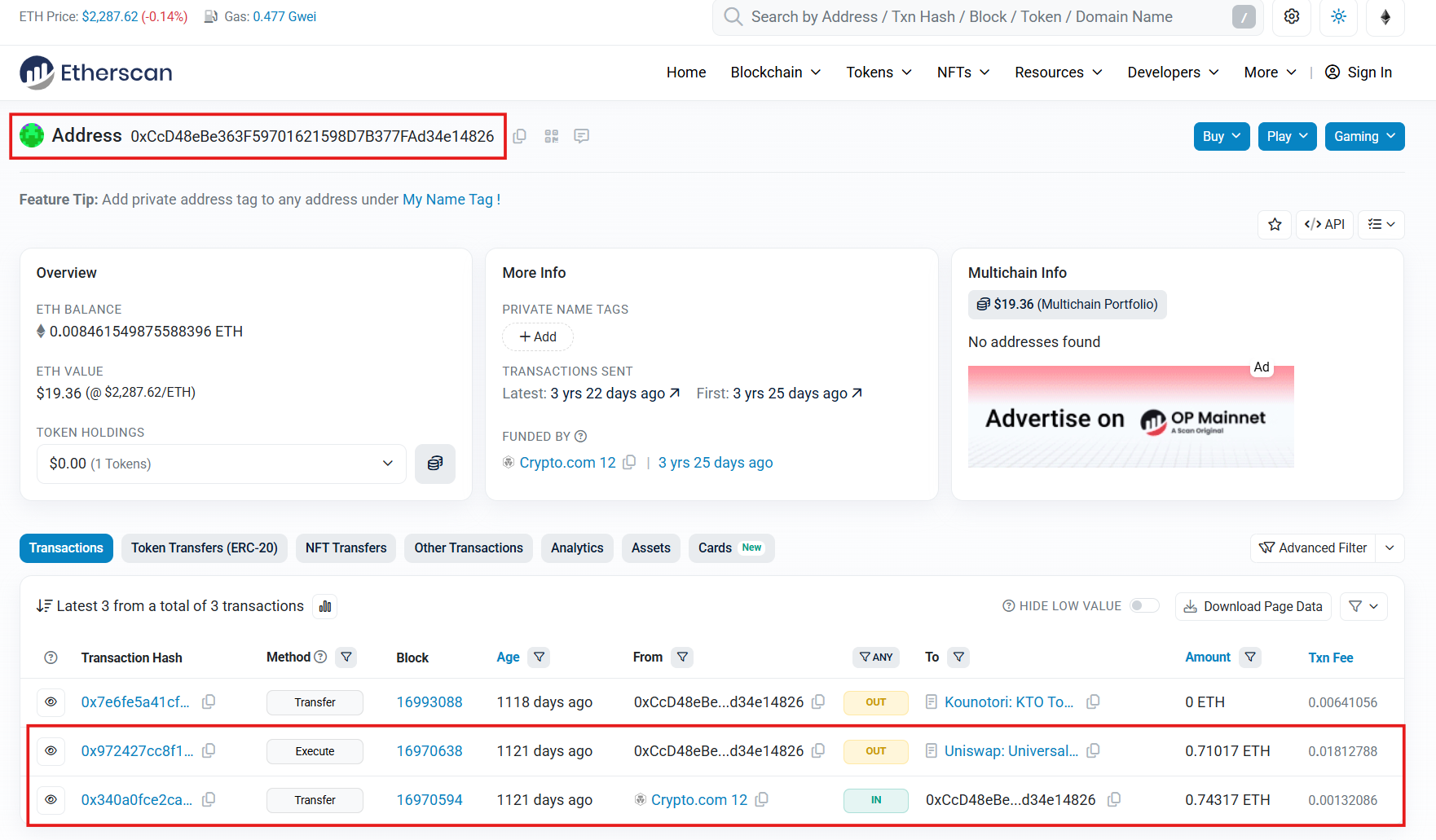
Task: Copy the Kounotori KTO Token address
Action: click(x=1093, y=701)
